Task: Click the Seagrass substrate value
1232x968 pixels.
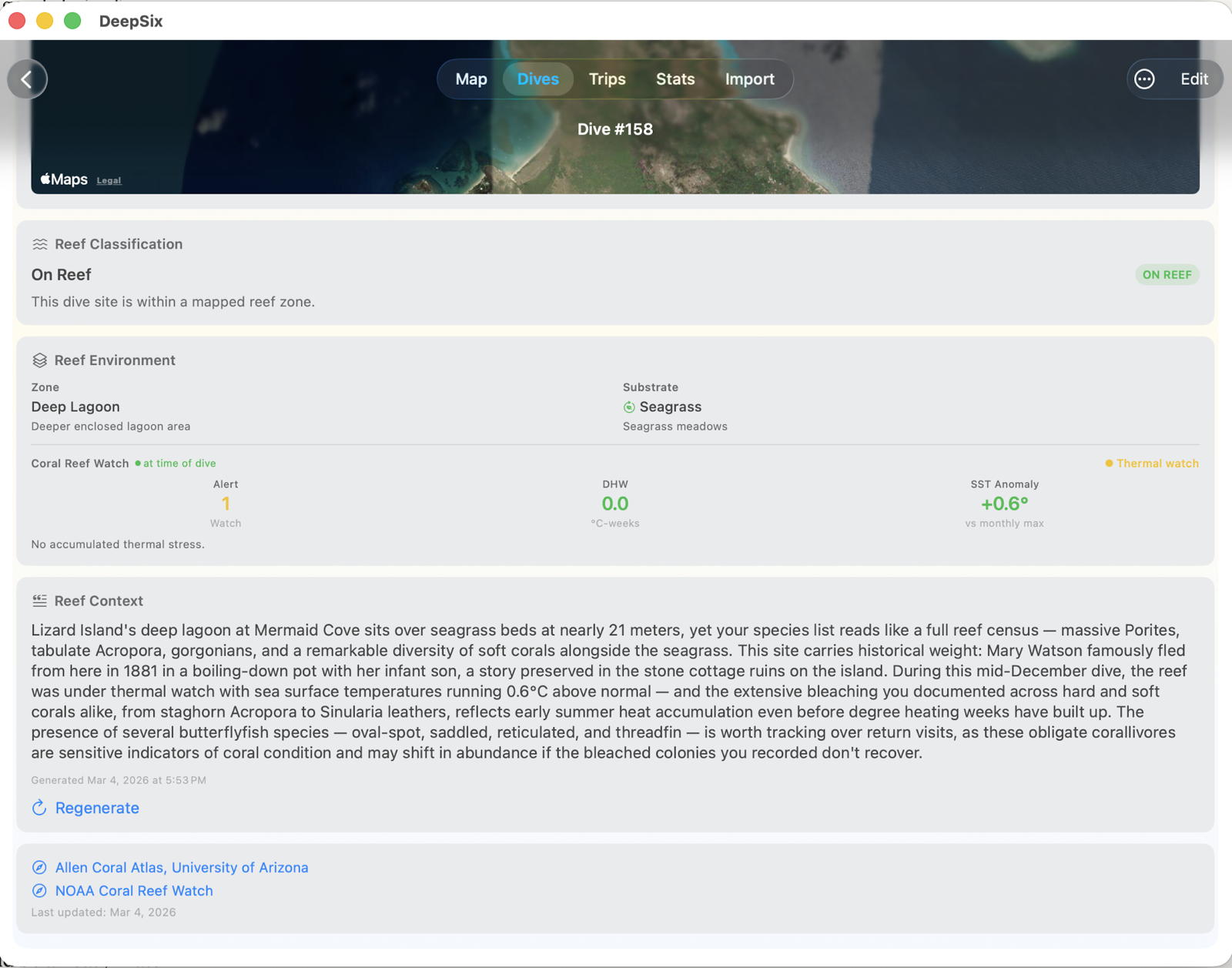Action: click(671, 407)
